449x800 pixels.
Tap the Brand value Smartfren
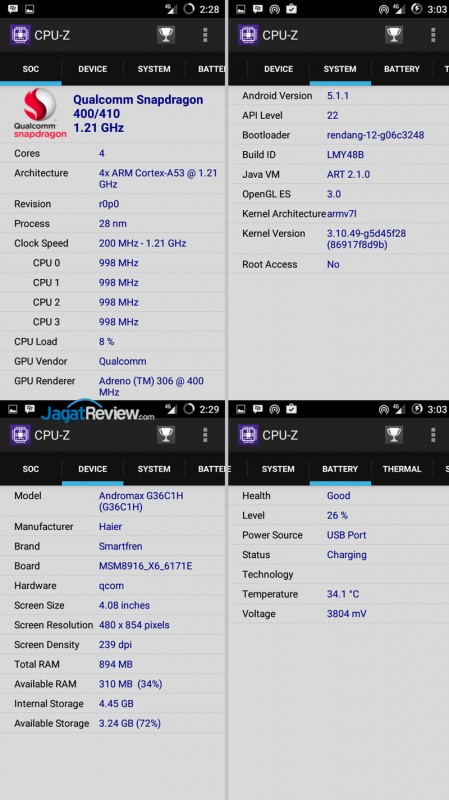click(x=120, y=546)
